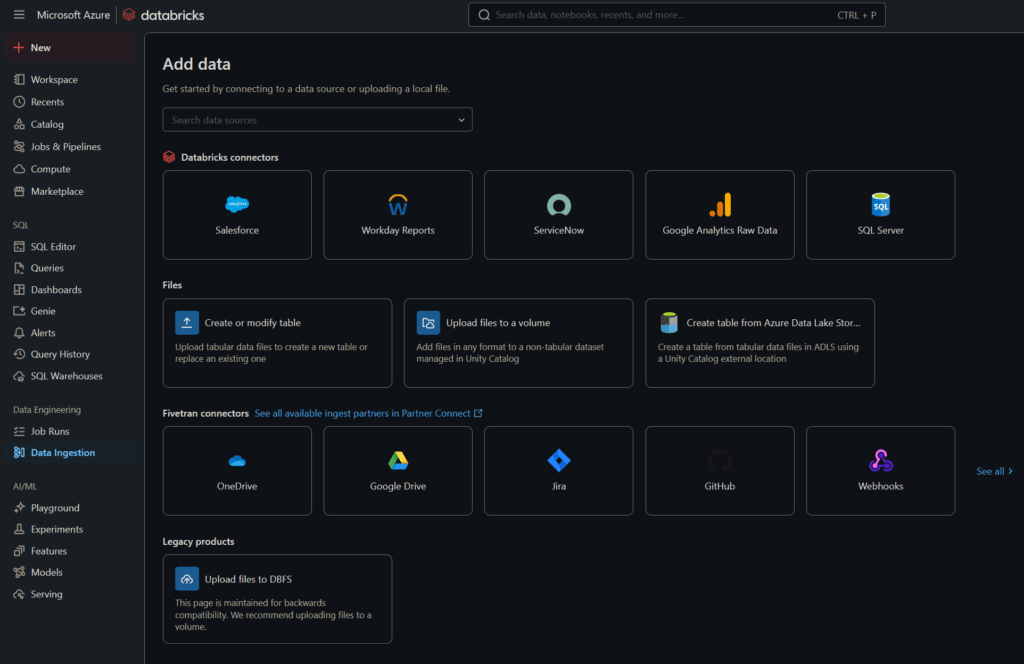Go to SQL Editor in sidebar
The image size is (1024, 664).
click(53, 247)
